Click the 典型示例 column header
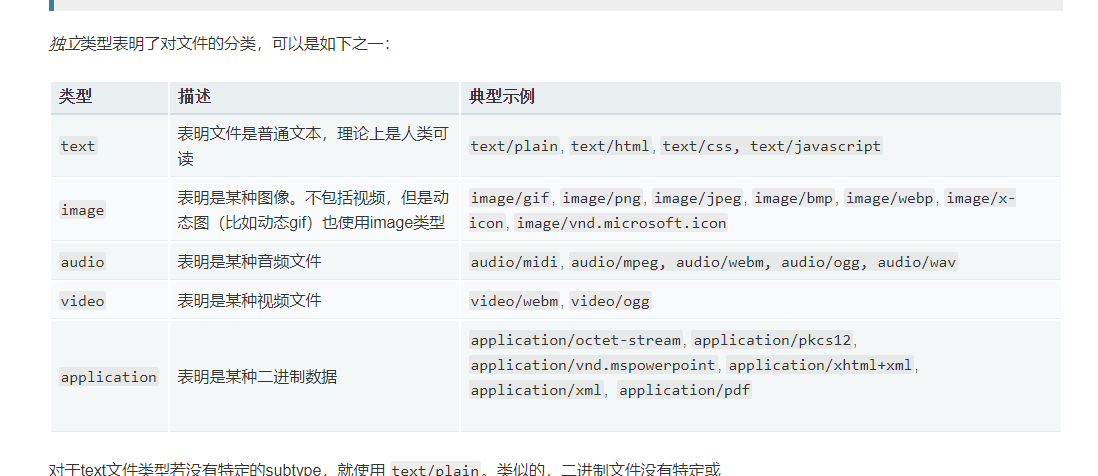Viewport: 1098px width, 476px height. click(x=760, y=97)
